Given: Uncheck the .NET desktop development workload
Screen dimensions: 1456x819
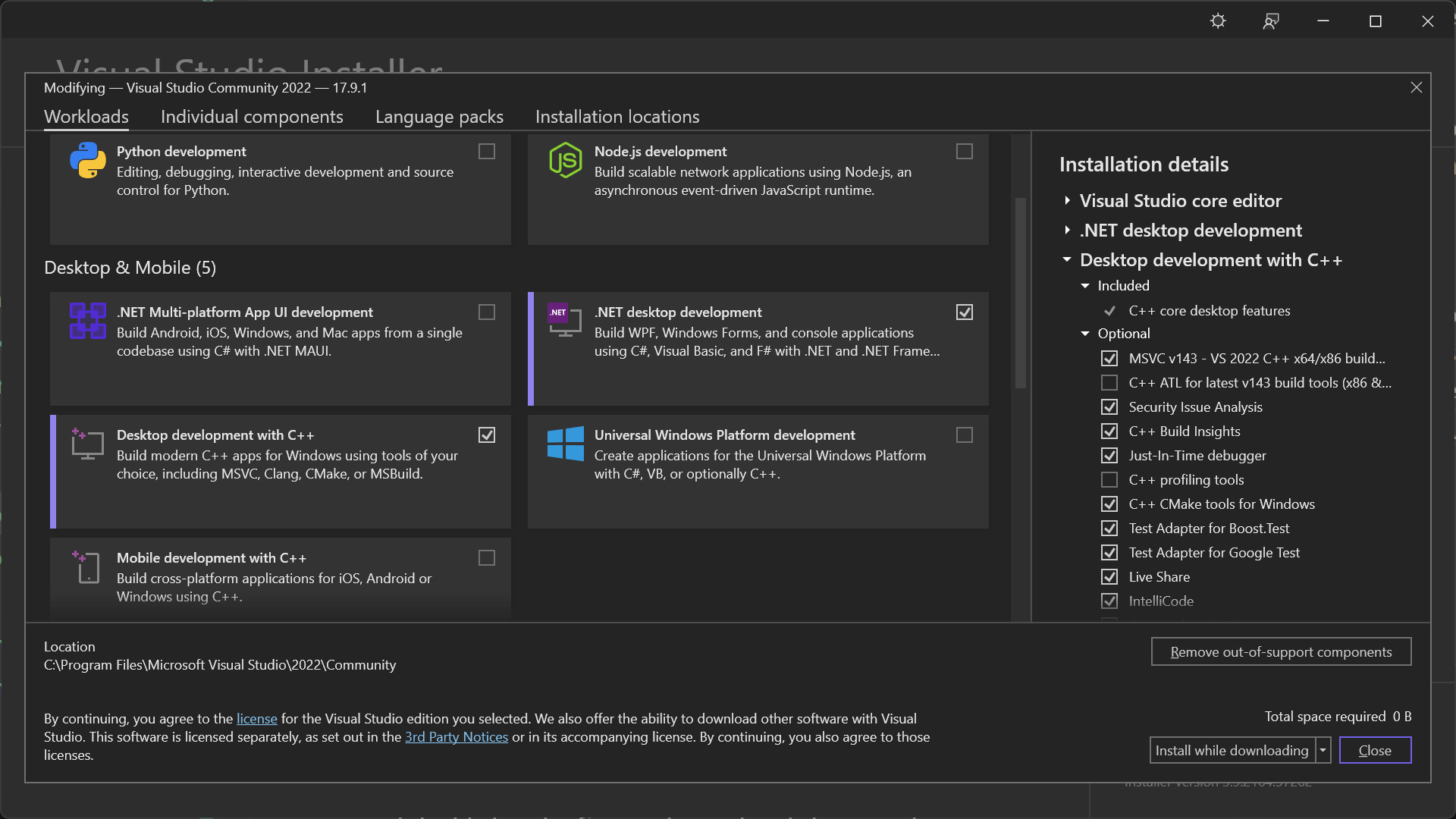Looking at the screenshot, I should tap(965, 312).
